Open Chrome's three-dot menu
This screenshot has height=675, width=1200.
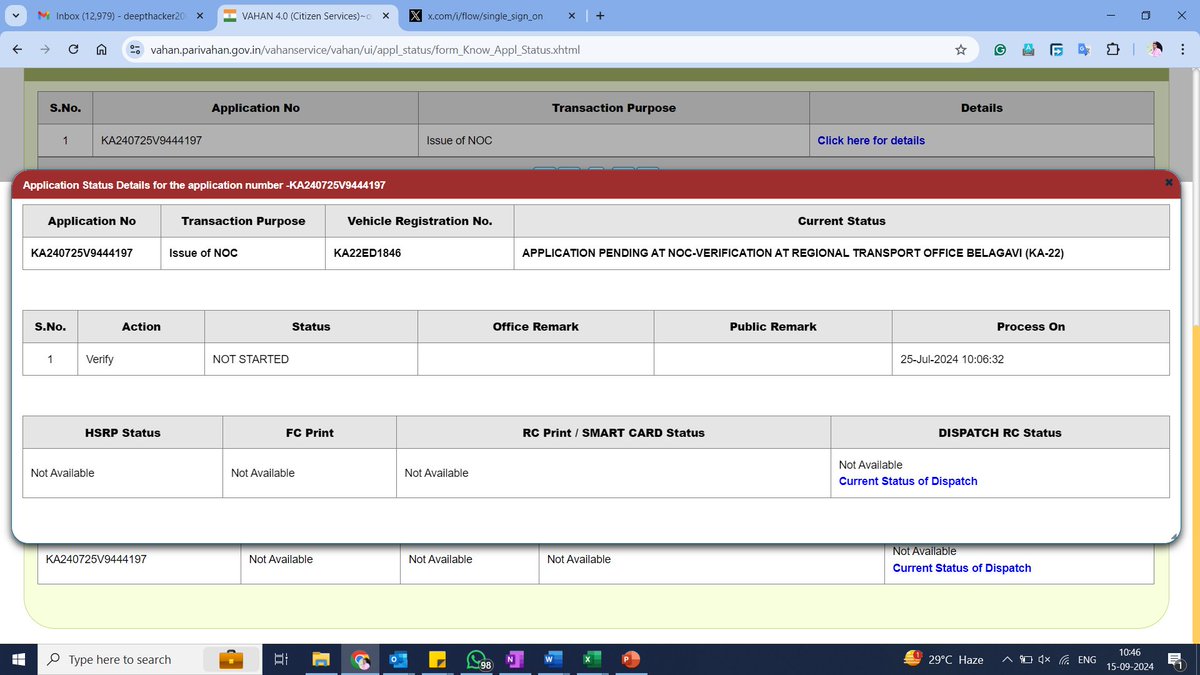[1182, 49]
